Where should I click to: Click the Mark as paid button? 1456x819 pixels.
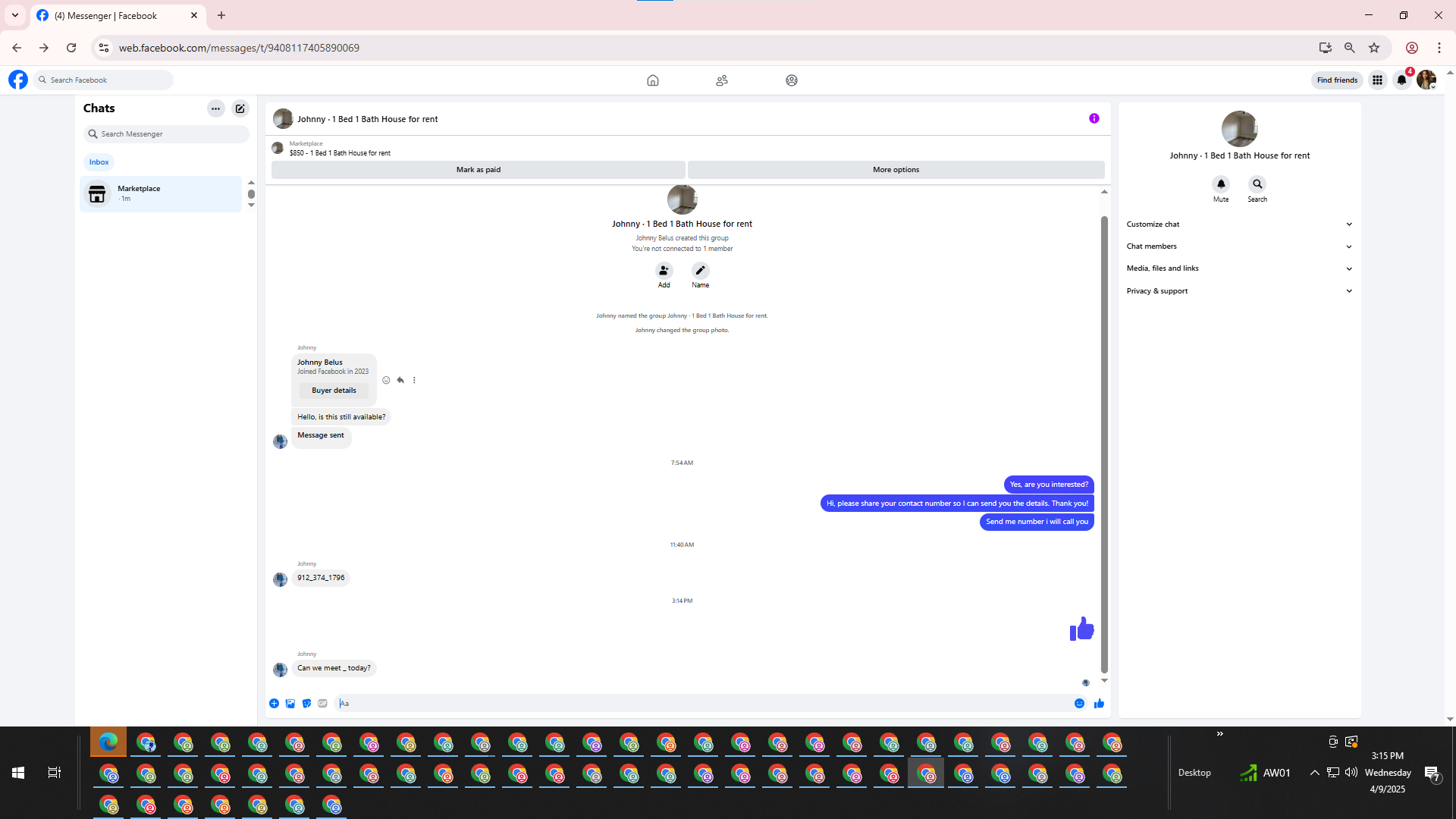pos(478,170)
